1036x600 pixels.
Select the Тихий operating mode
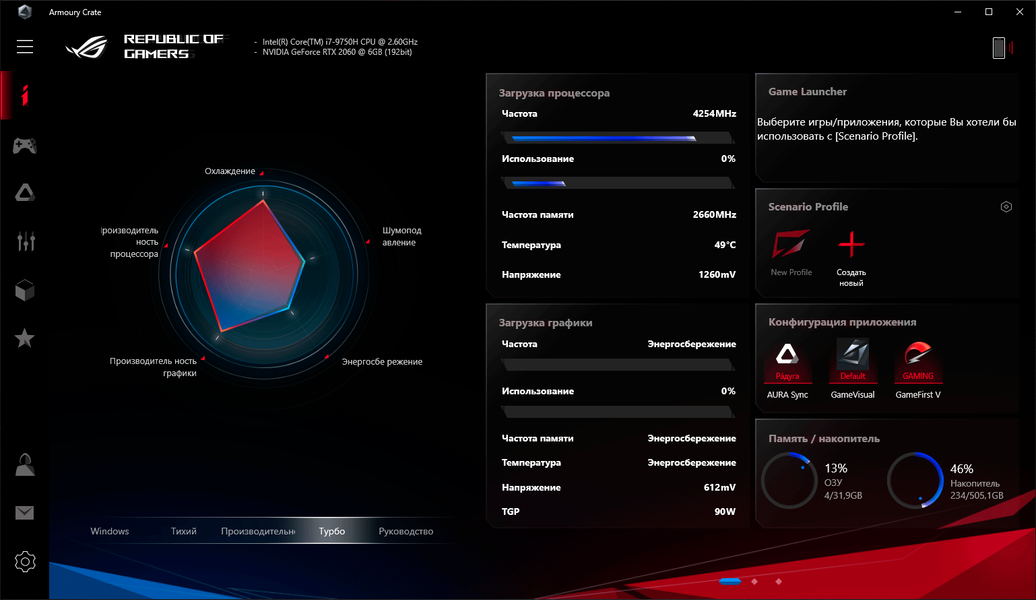tap(184, 531)
